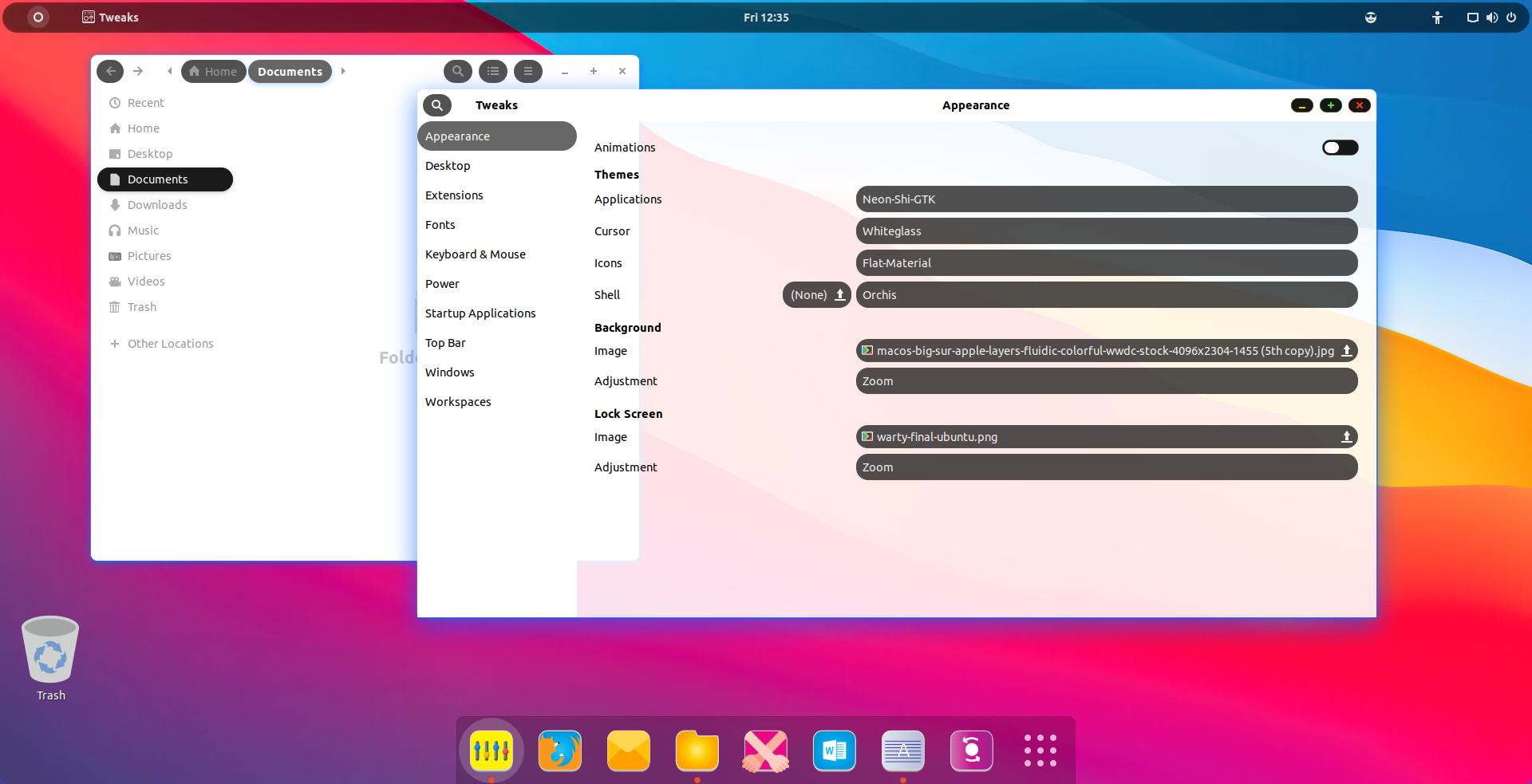Toggle list view icon in Files window

click(x=493, y=71)
